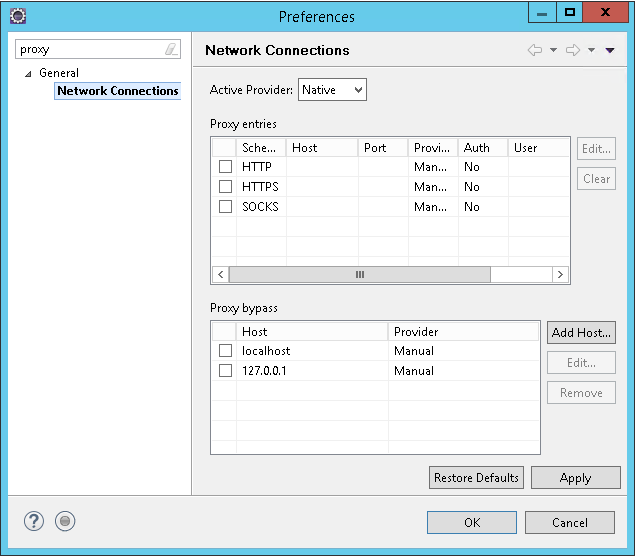638x558 pixels.
Task: Open the back history dropdown arrow
Action: 553,50
